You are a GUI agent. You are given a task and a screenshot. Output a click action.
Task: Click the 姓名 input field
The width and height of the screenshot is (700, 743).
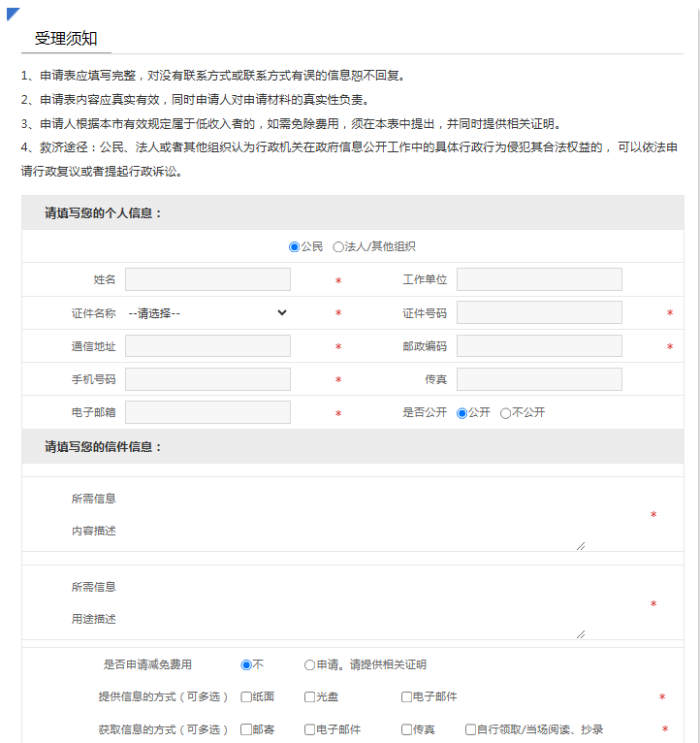point(208,280)
